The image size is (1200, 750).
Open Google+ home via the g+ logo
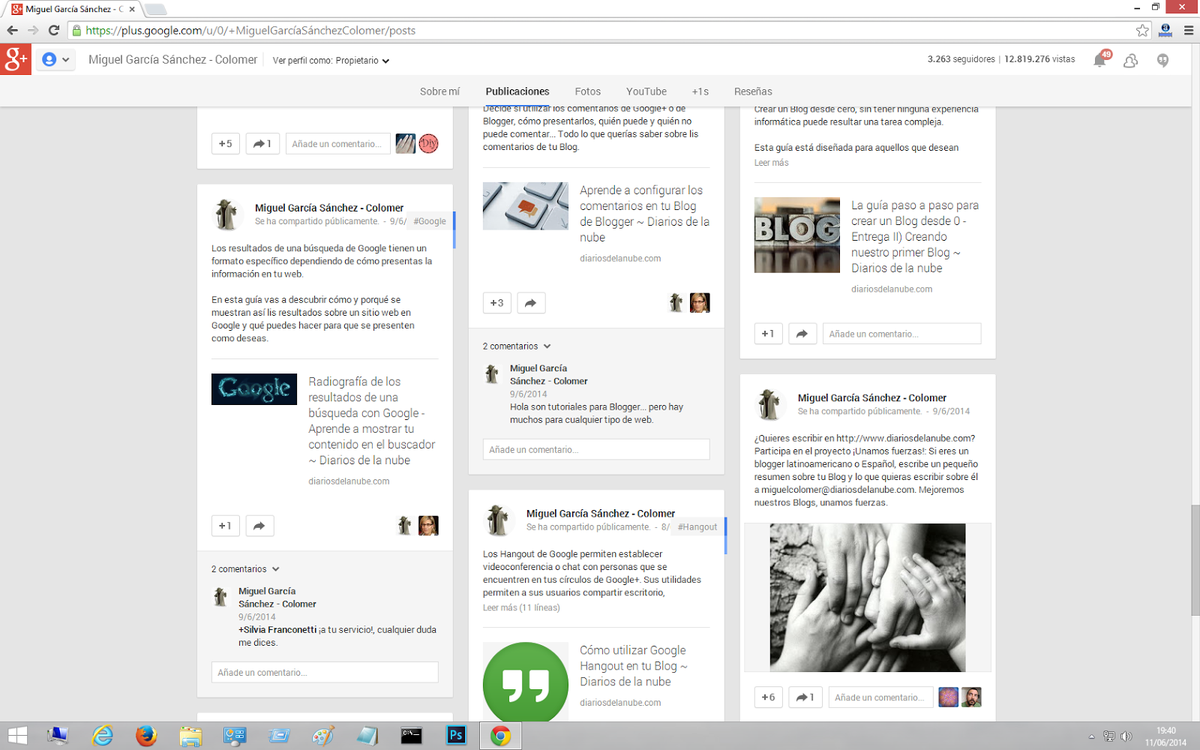click(x=15, y=60)
